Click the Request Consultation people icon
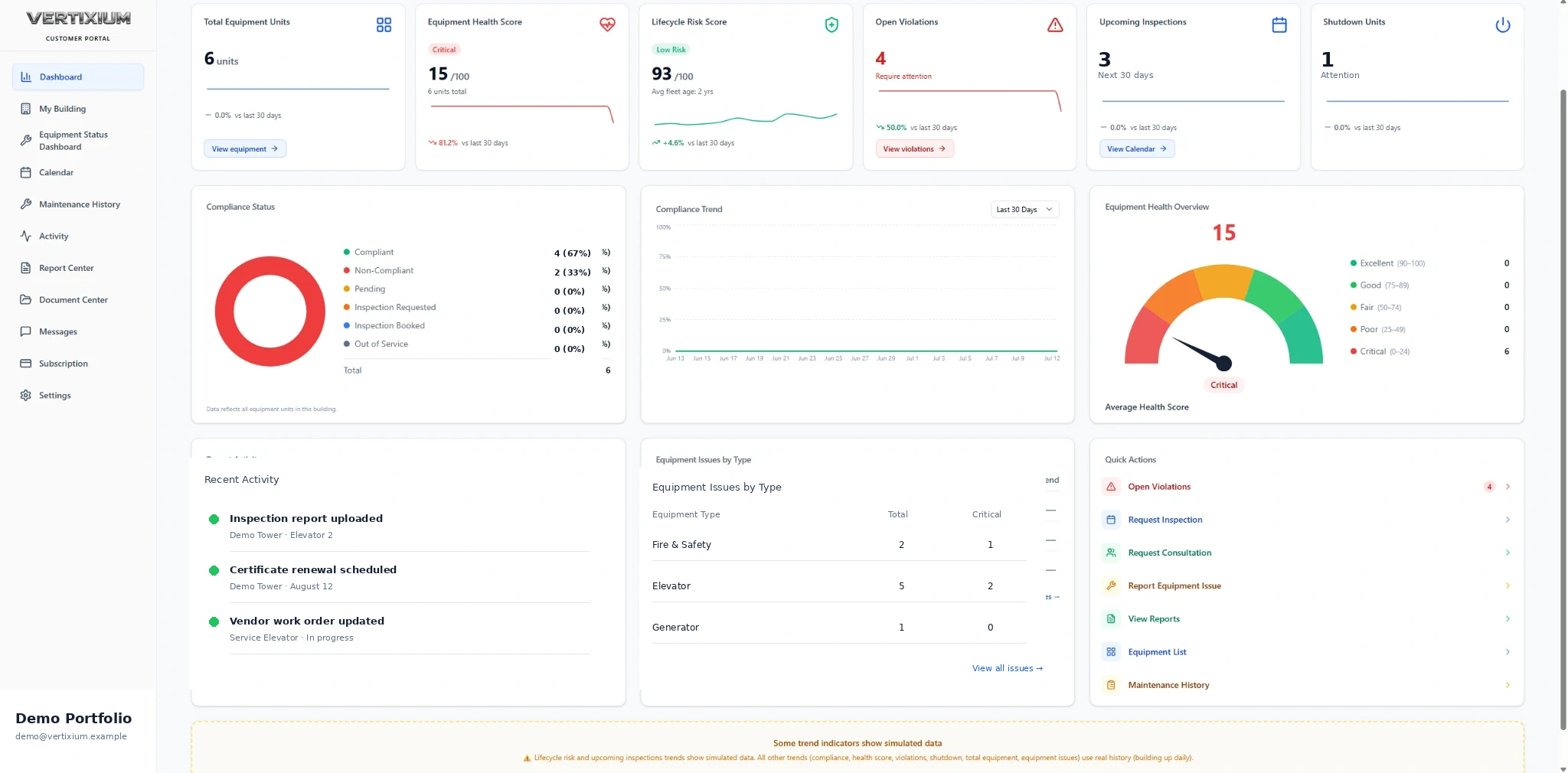The height and width of the screenshot is (773, 1568). pyautogui.click(x=1111, y=553)
